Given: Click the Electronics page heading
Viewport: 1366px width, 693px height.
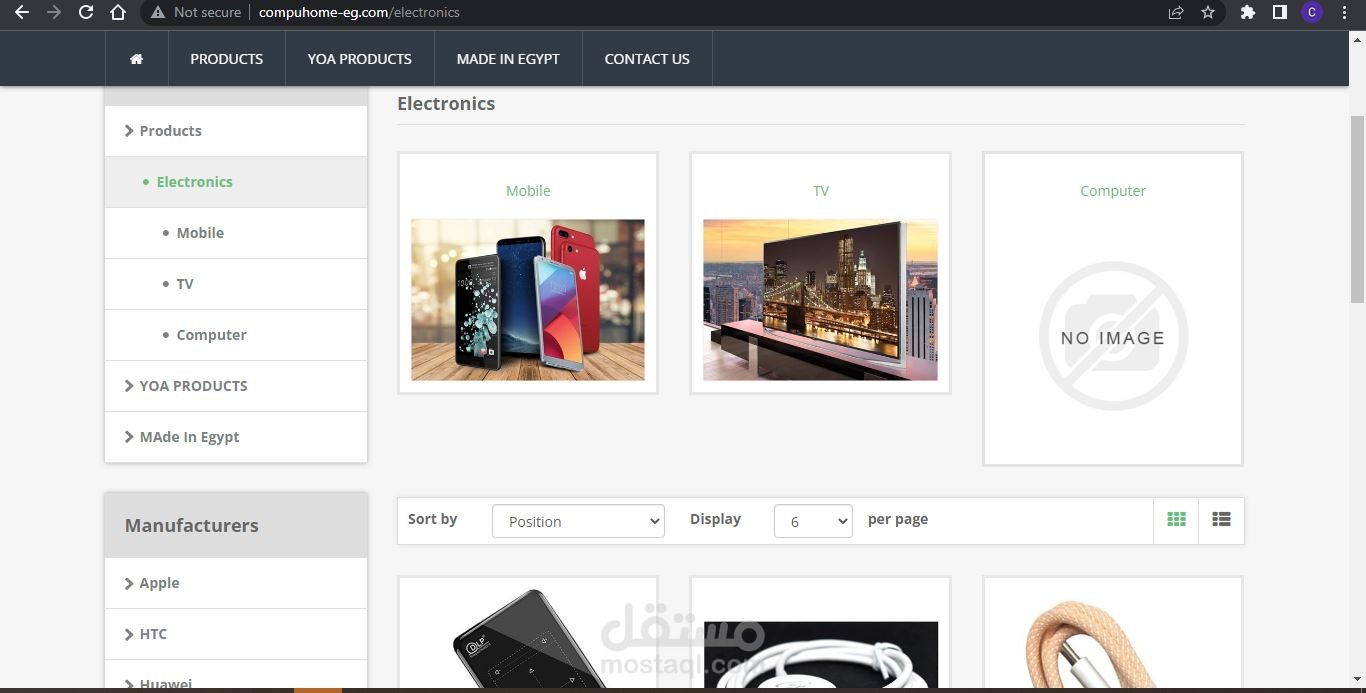Looking at the screenshot, I should [446, 104].
